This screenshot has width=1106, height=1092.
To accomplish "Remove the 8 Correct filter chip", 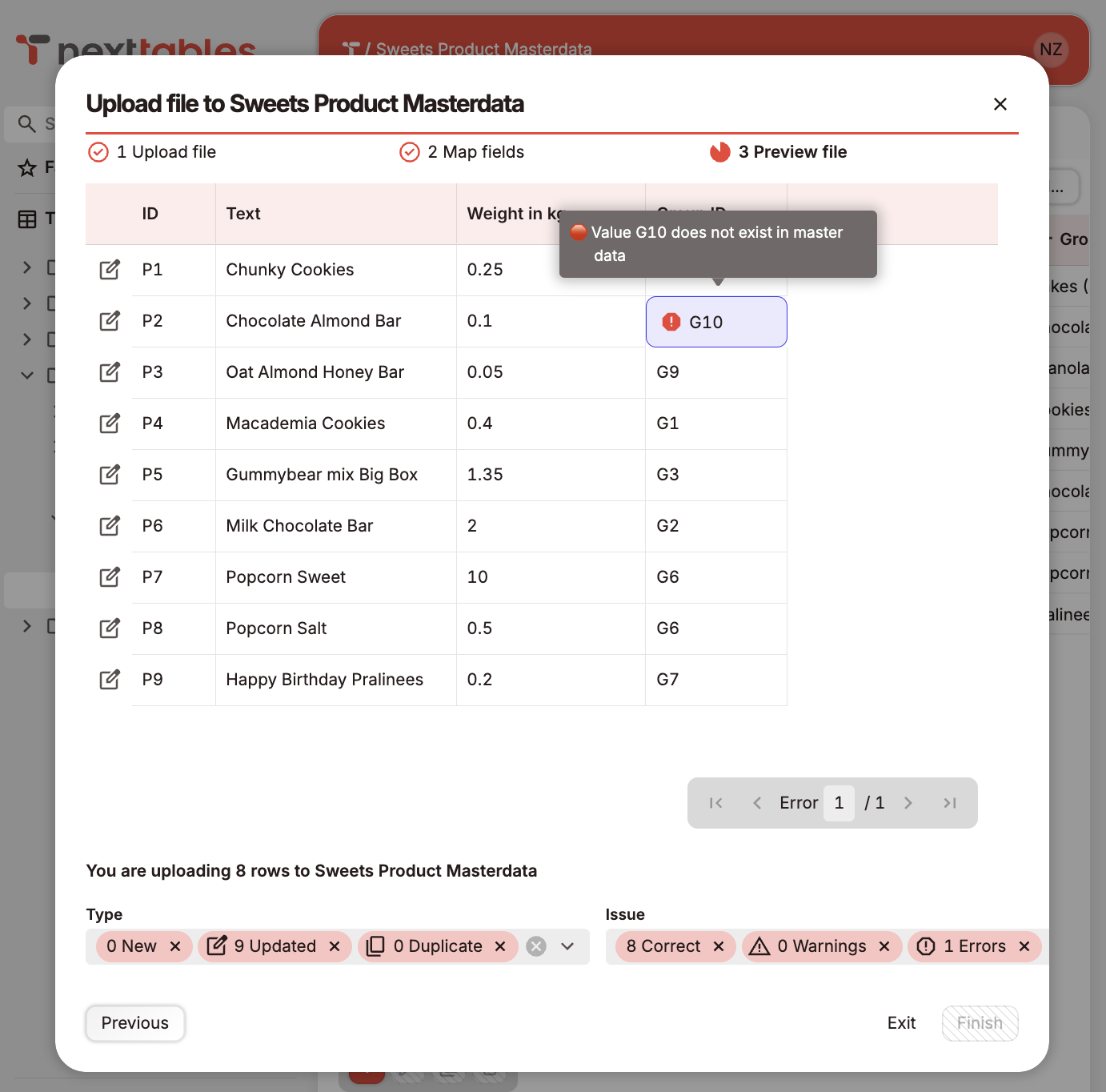I will [x=719, y=946].
